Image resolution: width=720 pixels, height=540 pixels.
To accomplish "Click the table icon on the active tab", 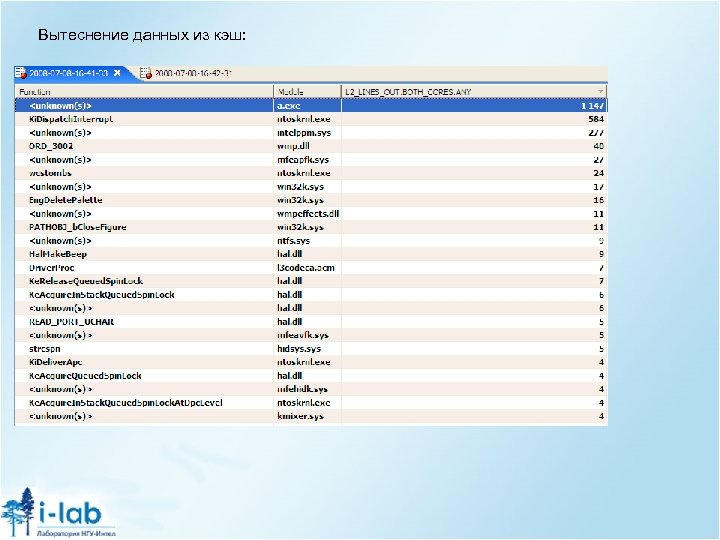I will tap(20, 73).
